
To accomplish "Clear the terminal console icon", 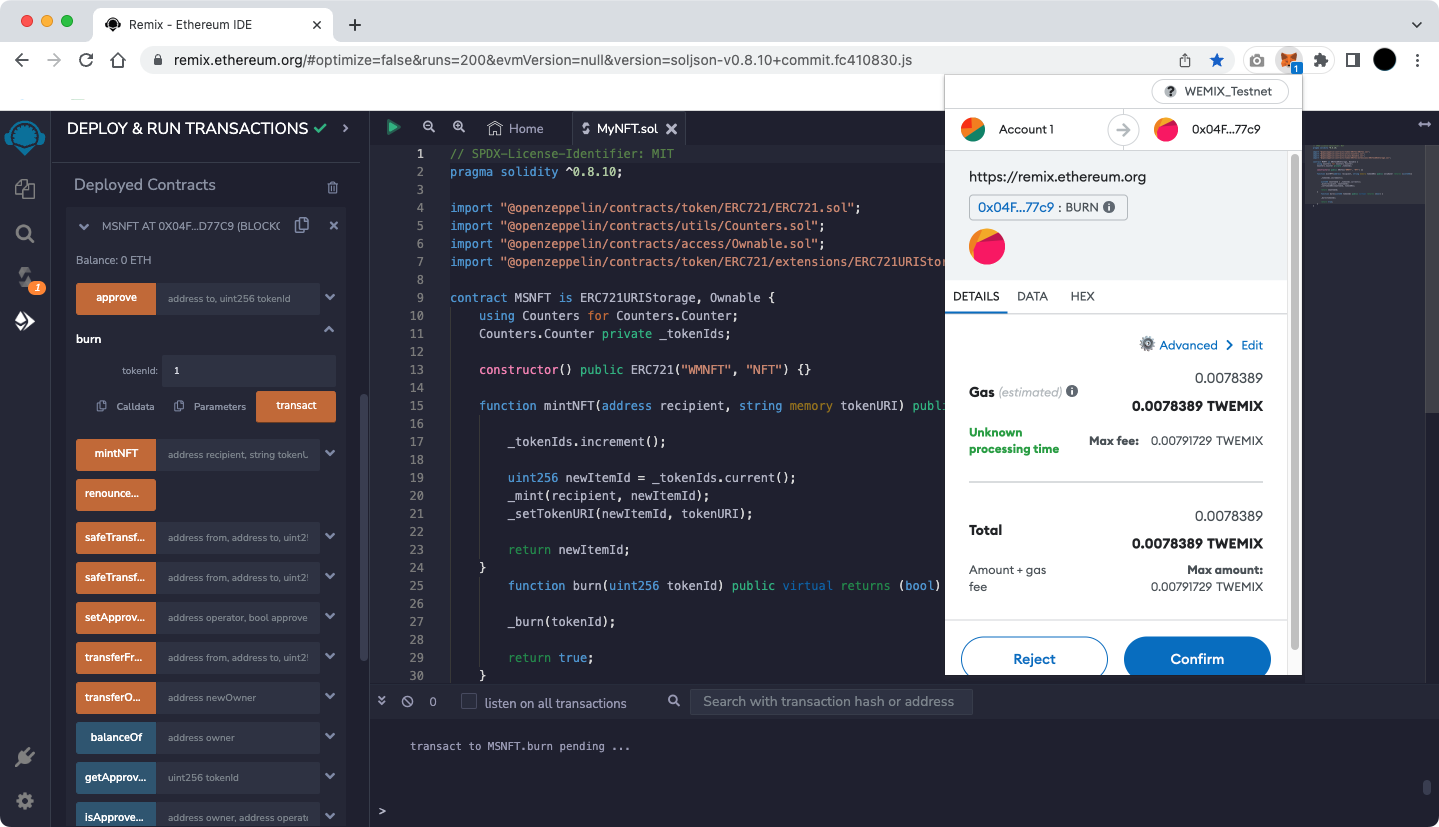I will point(407,702).
